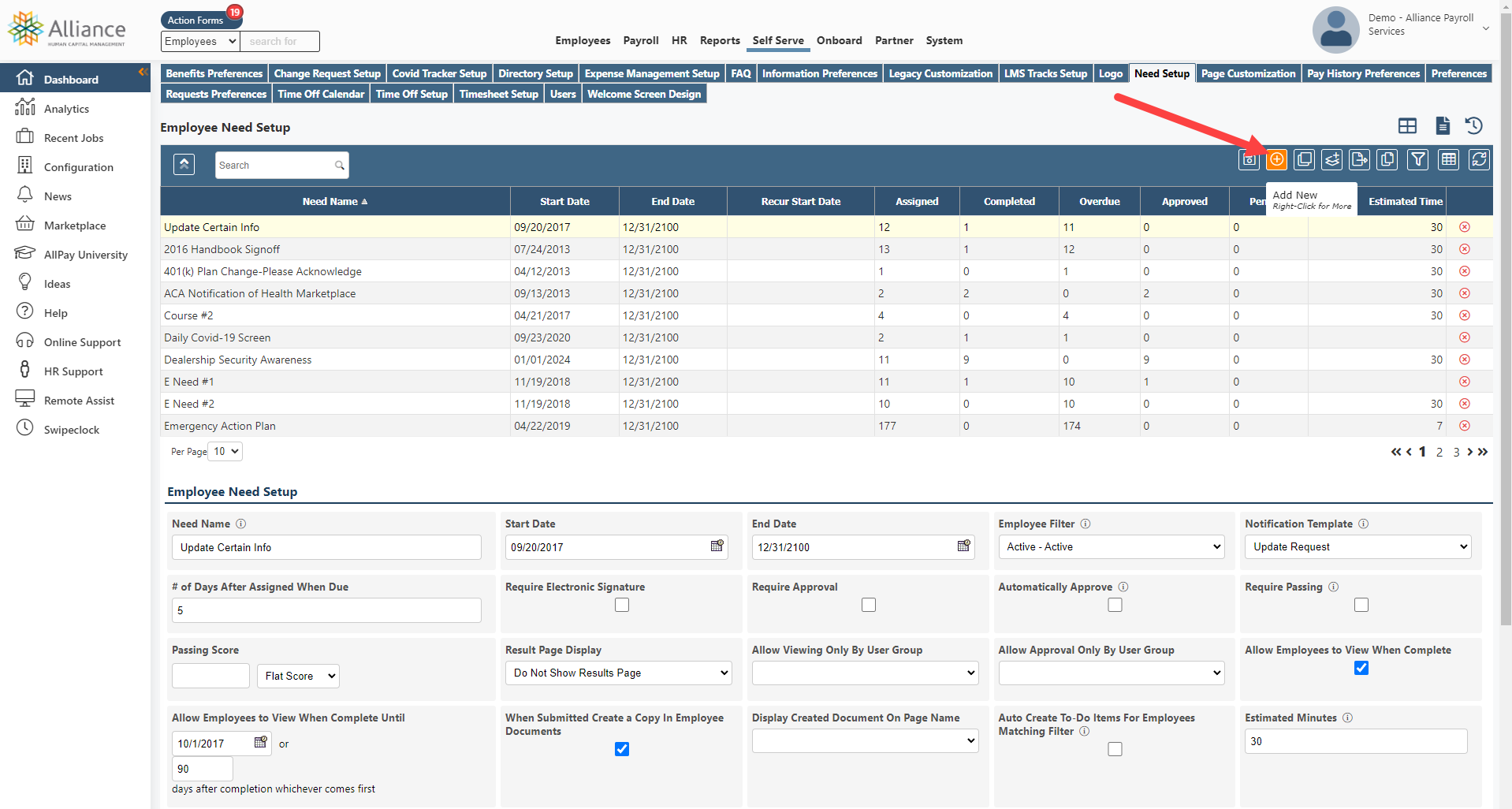The image size is (1512, 809).
Task: Click the save disk icon in grid toolbar
Action: coord(1249,160)
